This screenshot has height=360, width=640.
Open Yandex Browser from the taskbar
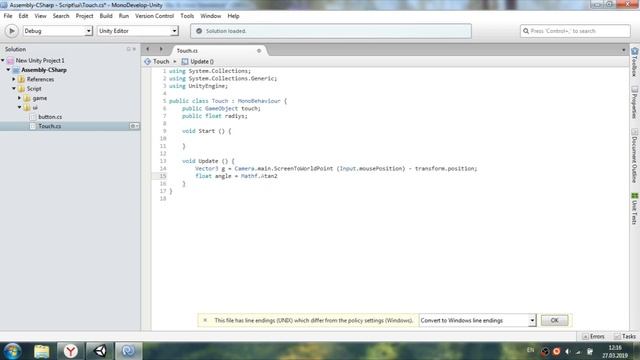[x=70, y=351]
